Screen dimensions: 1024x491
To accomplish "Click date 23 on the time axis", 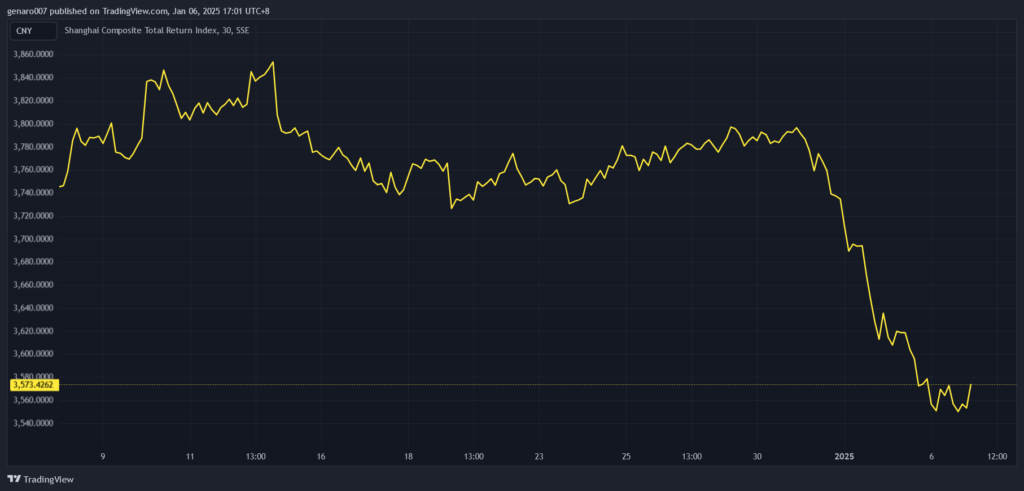I will [x=539, y=456].
